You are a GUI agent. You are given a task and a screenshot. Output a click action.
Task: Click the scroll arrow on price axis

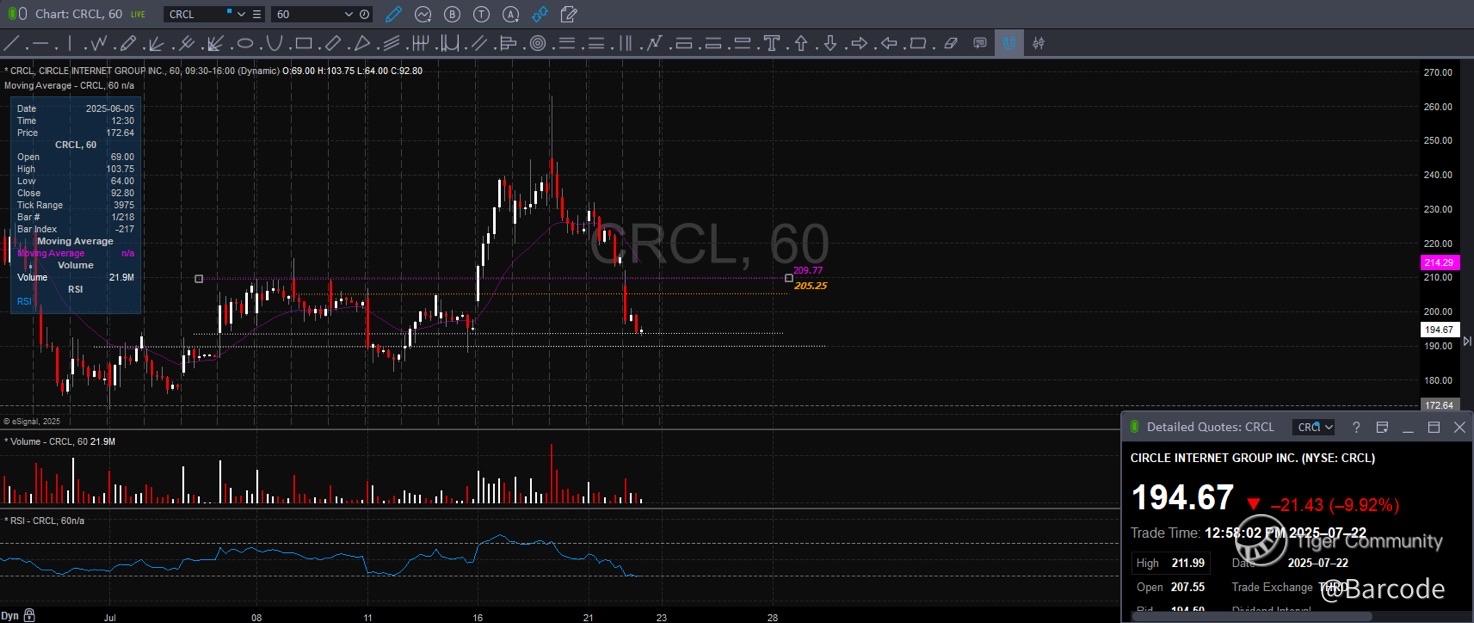(1467, 341)
